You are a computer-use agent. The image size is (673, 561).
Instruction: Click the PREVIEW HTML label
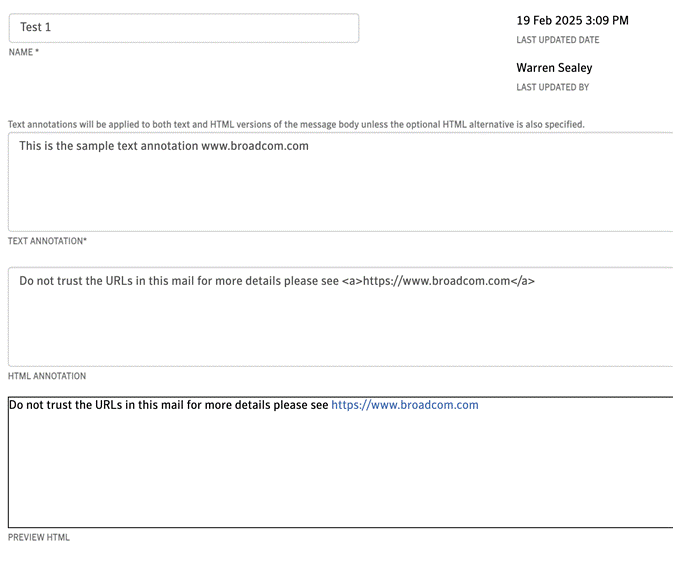coord(39,537)
